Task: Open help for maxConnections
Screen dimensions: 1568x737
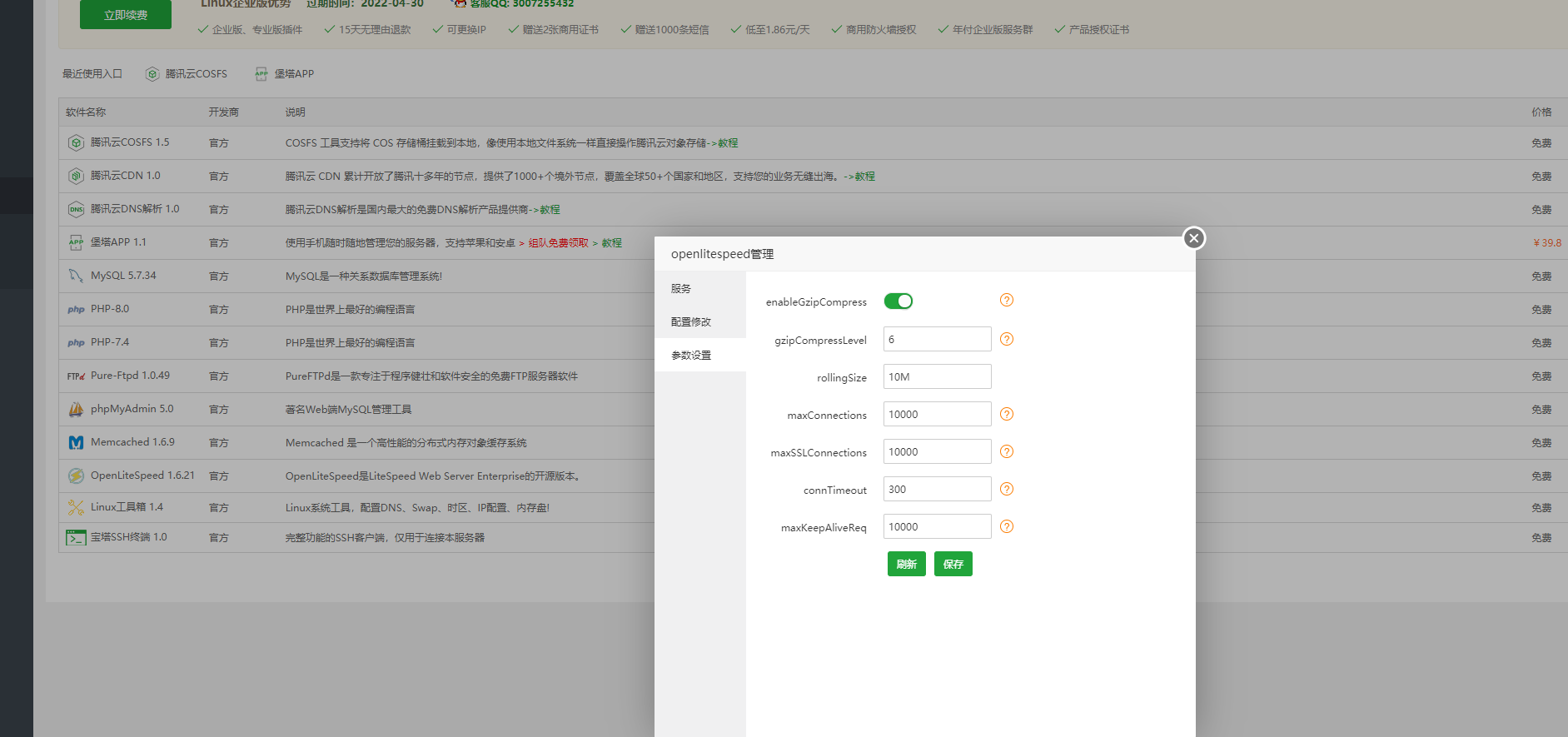Action: [x=1007, y=414]
